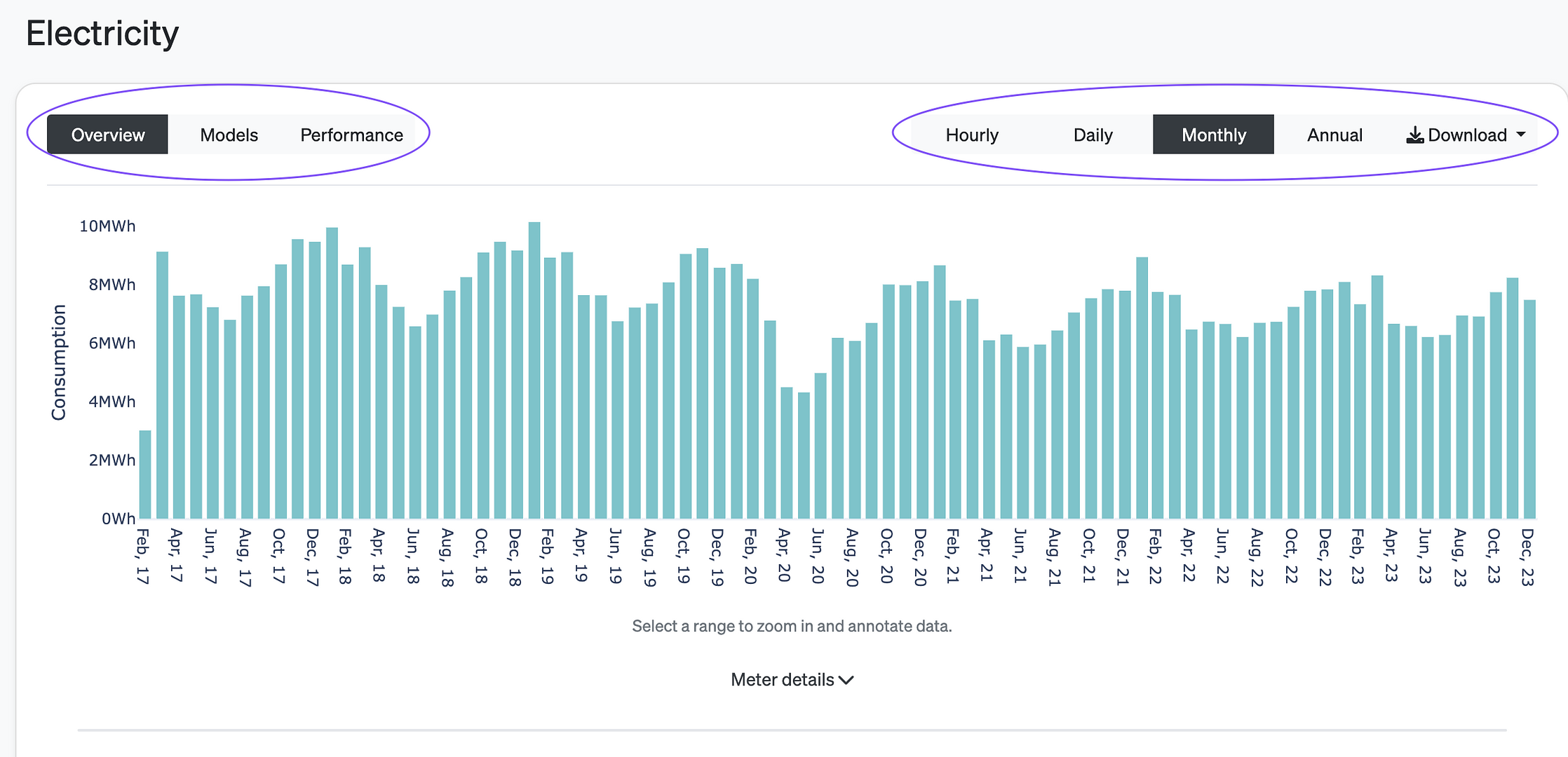The image size is (1568, 757).
Task: Click the Feb, 17 consumption bar
Action: 145,475
